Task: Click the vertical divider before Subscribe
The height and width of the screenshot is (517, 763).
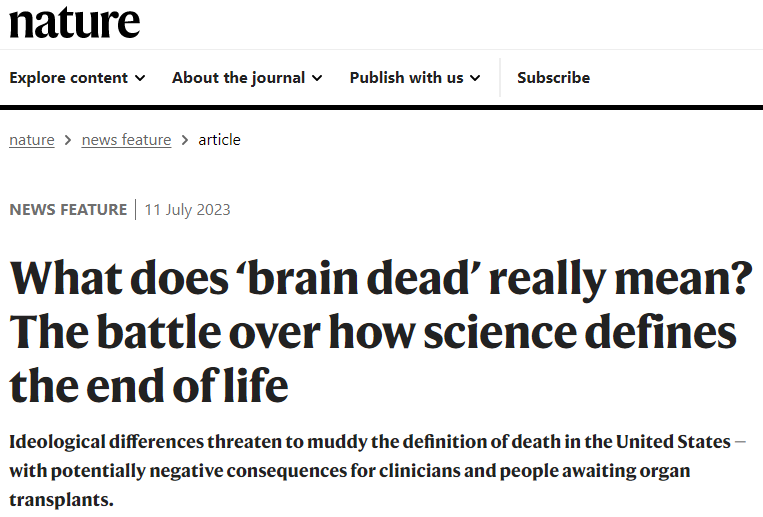Action: click(x=500, y=78)
